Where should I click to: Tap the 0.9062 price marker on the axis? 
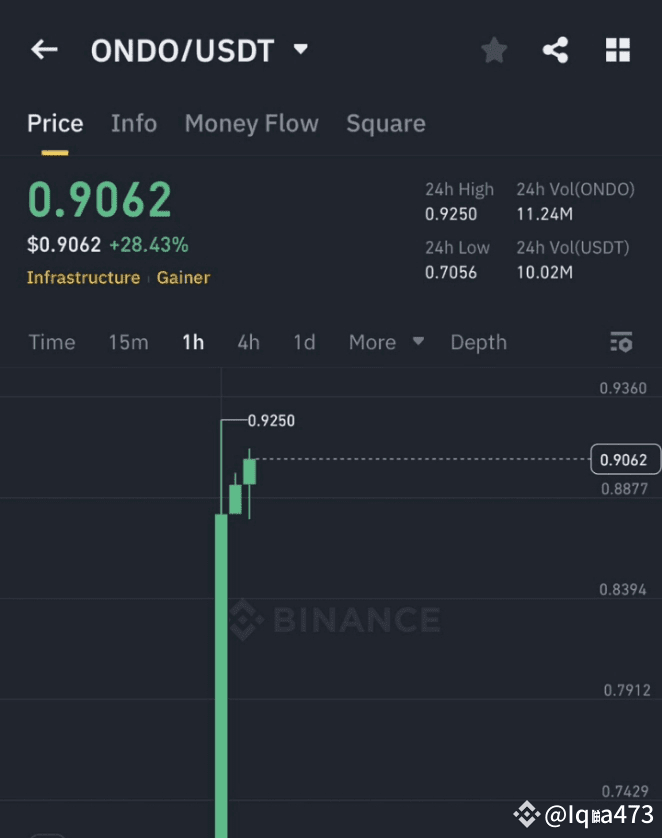624,459
